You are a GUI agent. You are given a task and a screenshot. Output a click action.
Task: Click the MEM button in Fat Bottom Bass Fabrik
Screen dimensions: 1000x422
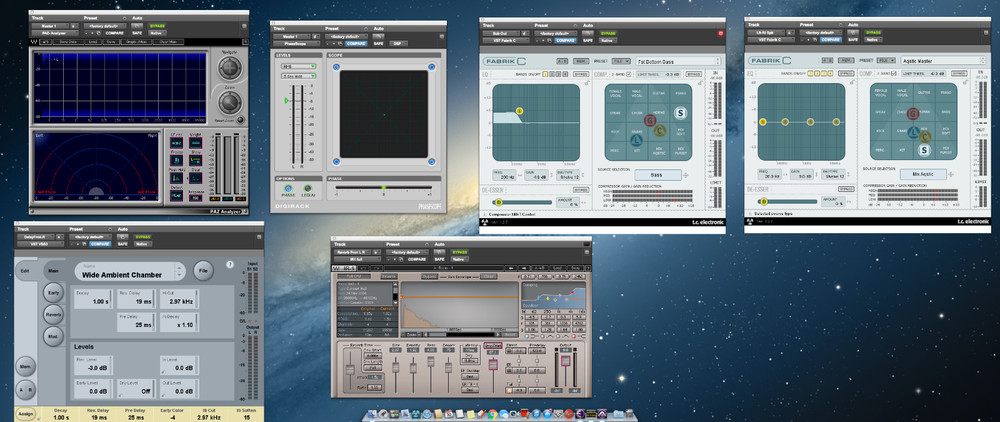click(581, 61)
